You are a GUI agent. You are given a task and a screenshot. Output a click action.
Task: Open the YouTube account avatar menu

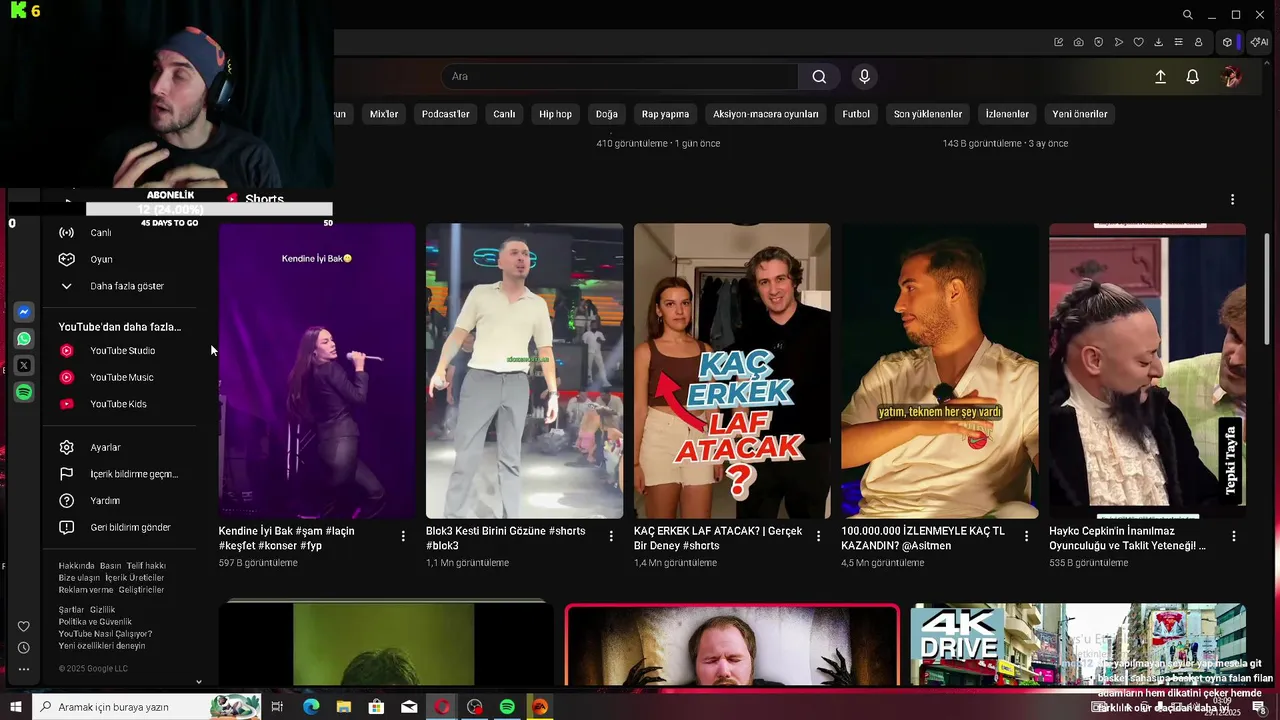1232,77
